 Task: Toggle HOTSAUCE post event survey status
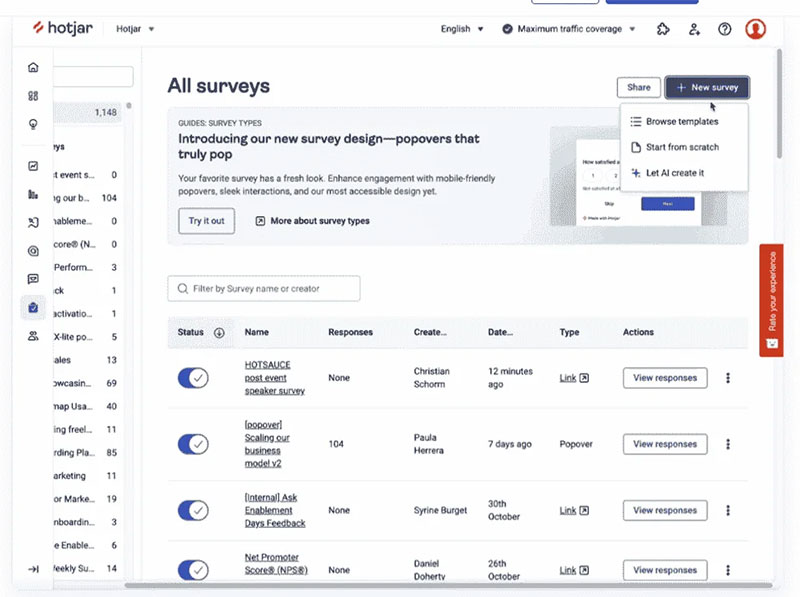coord(193,378)
